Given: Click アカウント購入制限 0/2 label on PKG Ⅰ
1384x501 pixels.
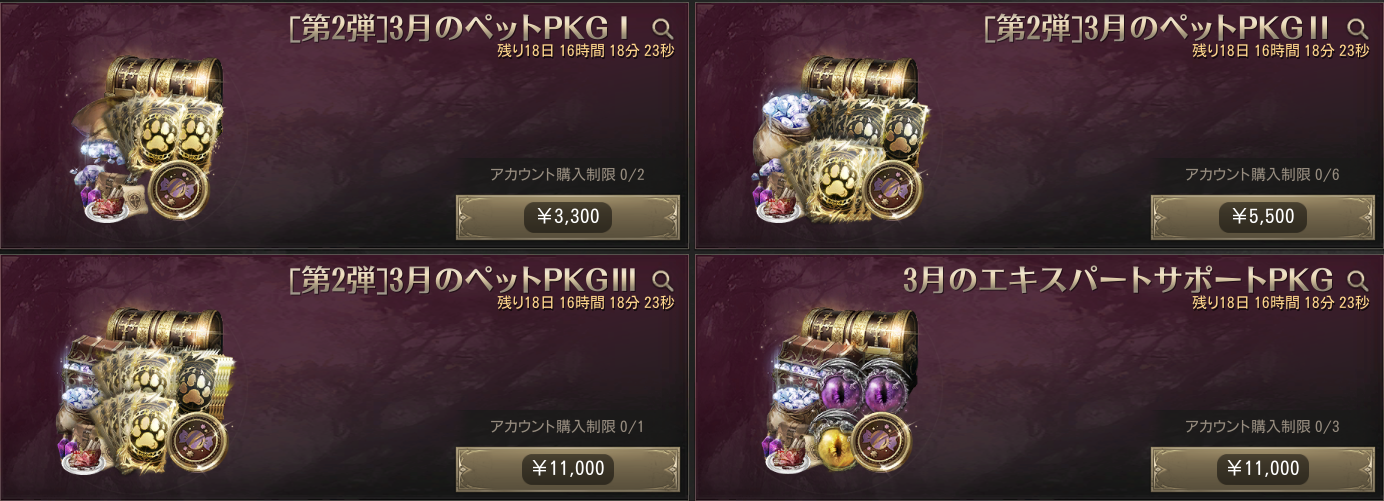Looking at the screenshot, I should click(x=567, y=174).
